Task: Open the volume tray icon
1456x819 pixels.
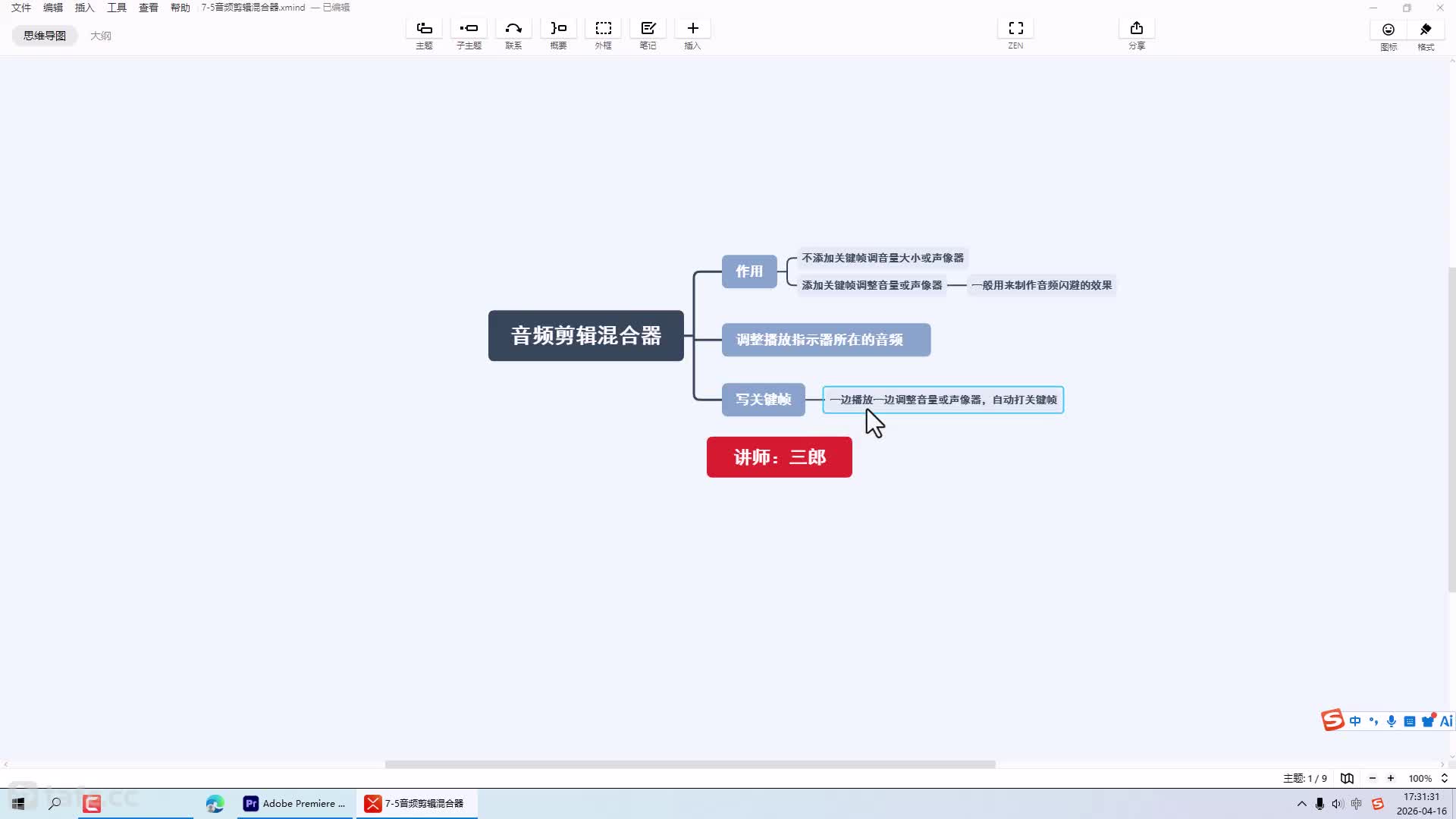Action: 1338,804
